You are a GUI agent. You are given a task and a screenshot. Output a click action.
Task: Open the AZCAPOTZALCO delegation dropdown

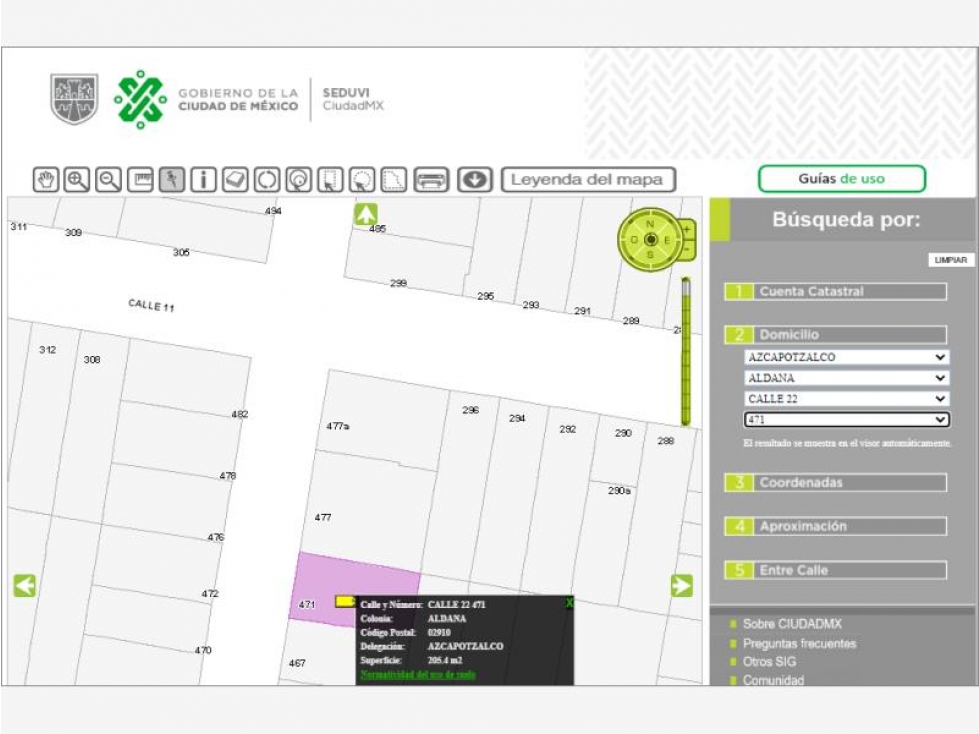coord(847,357)
